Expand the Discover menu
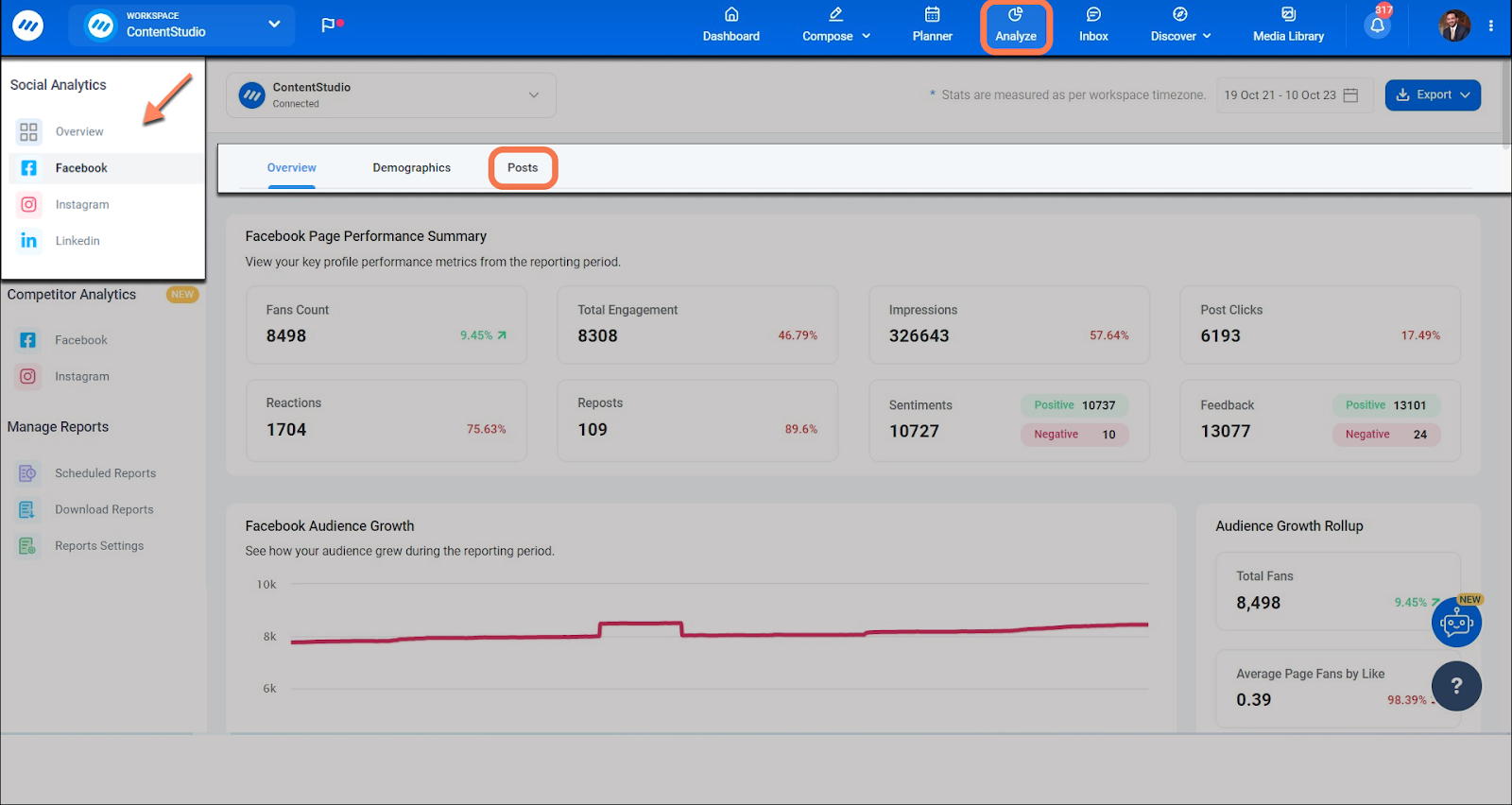Screen dimensions: 1512x805 pyautogui.click(x=1180, y=25)
